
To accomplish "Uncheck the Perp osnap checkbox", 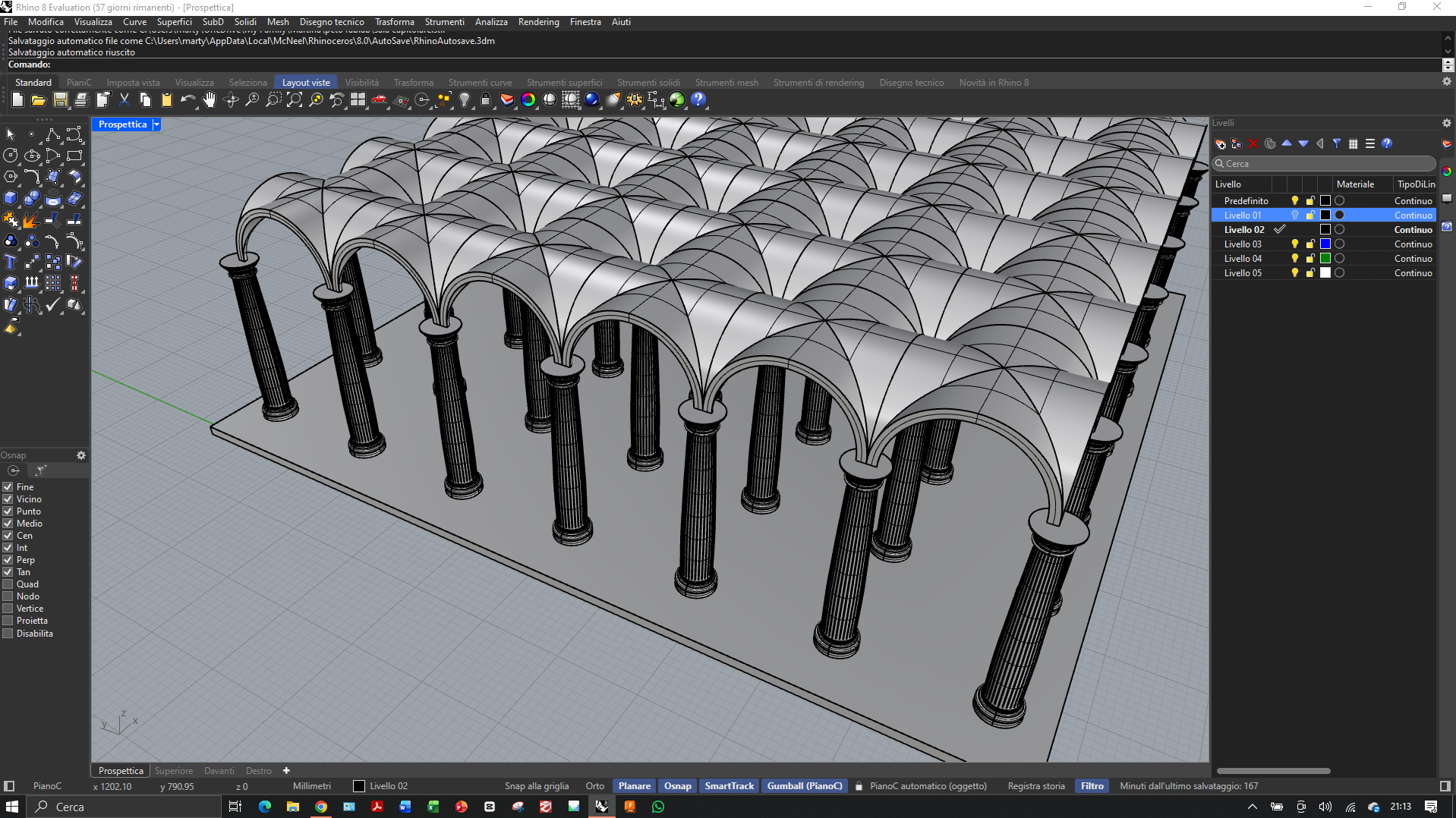I will pos(8,560).
